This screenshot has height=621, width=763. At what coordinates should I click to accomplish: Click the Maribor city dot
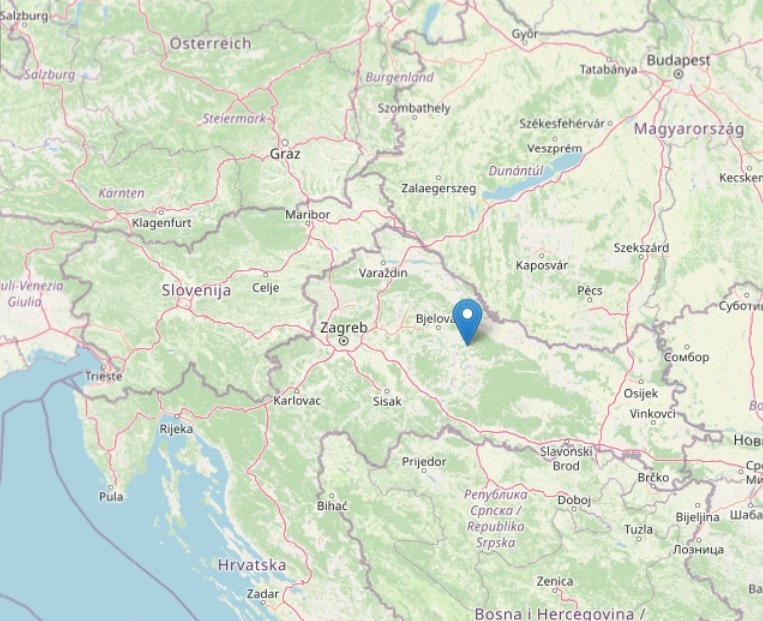(308, 223)
